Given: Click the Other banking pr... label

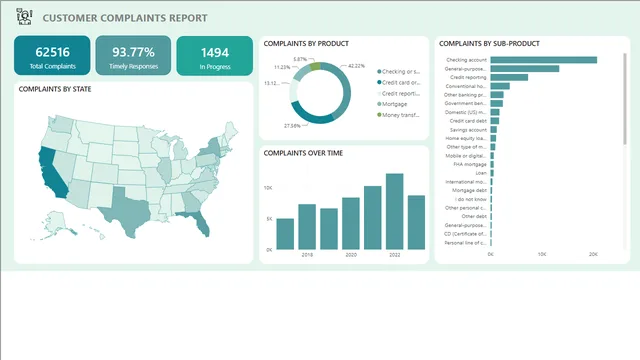Looking at the screenshot, I should pyautogui.click(x=465, y=95).
